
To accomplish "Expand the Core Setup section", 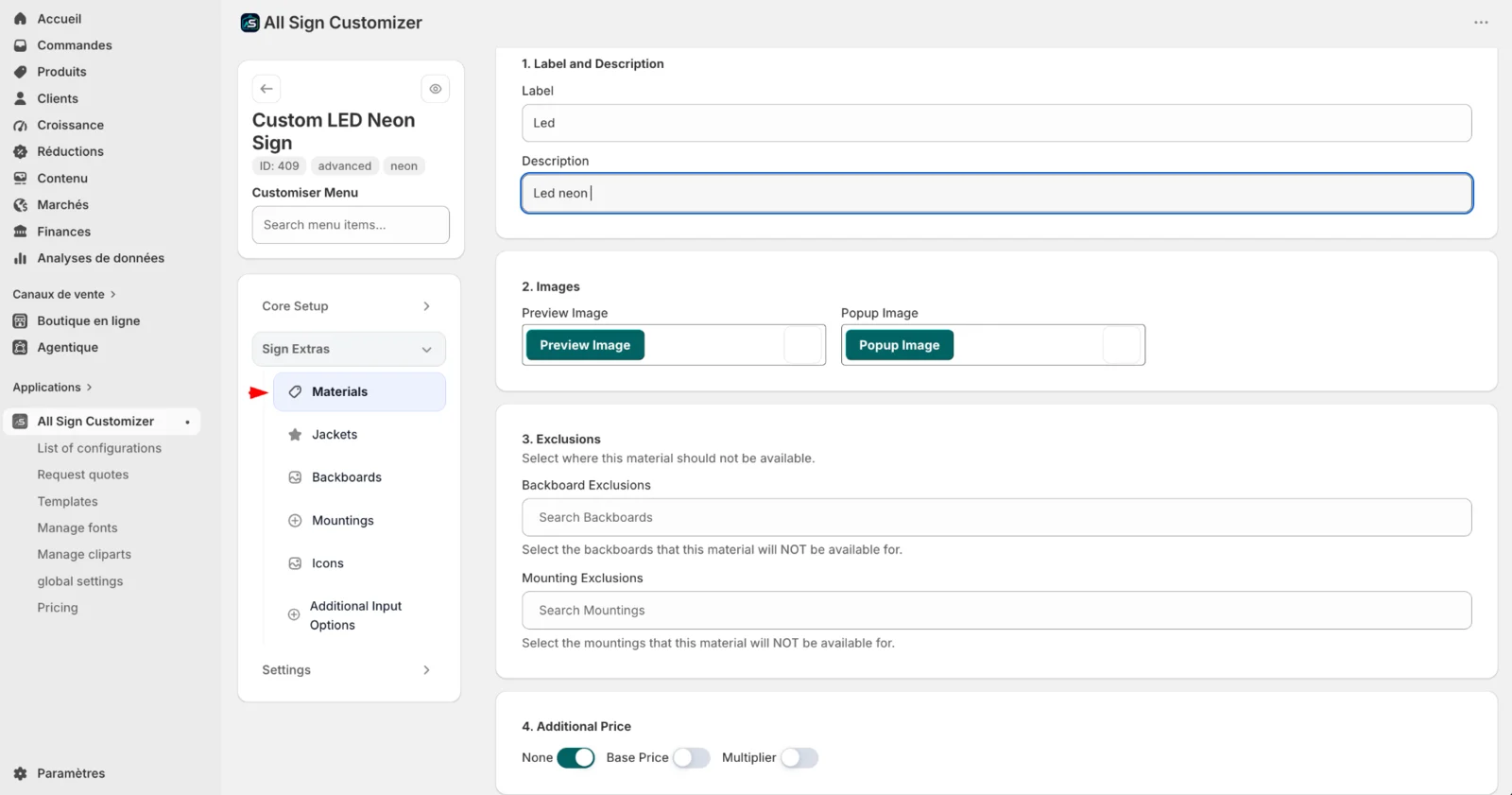I will pyautogui.click(x=349, y=306).
